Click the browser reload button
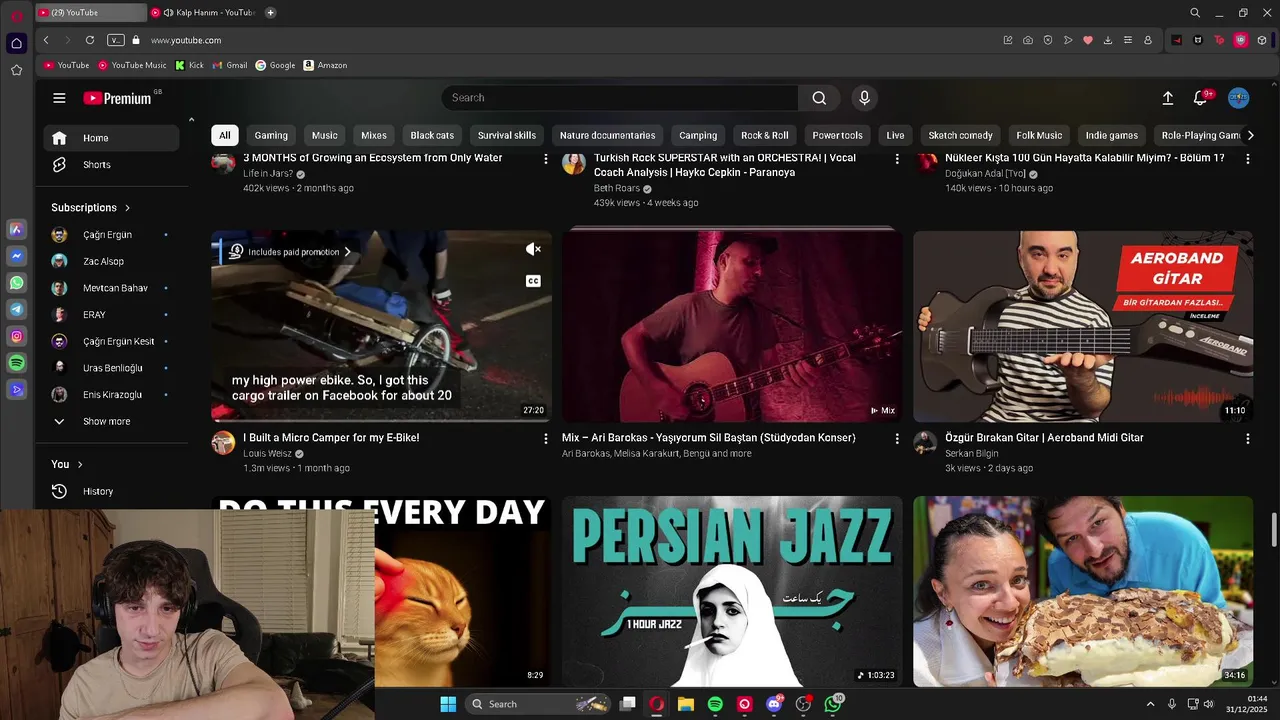 click(x=90, y=40)
